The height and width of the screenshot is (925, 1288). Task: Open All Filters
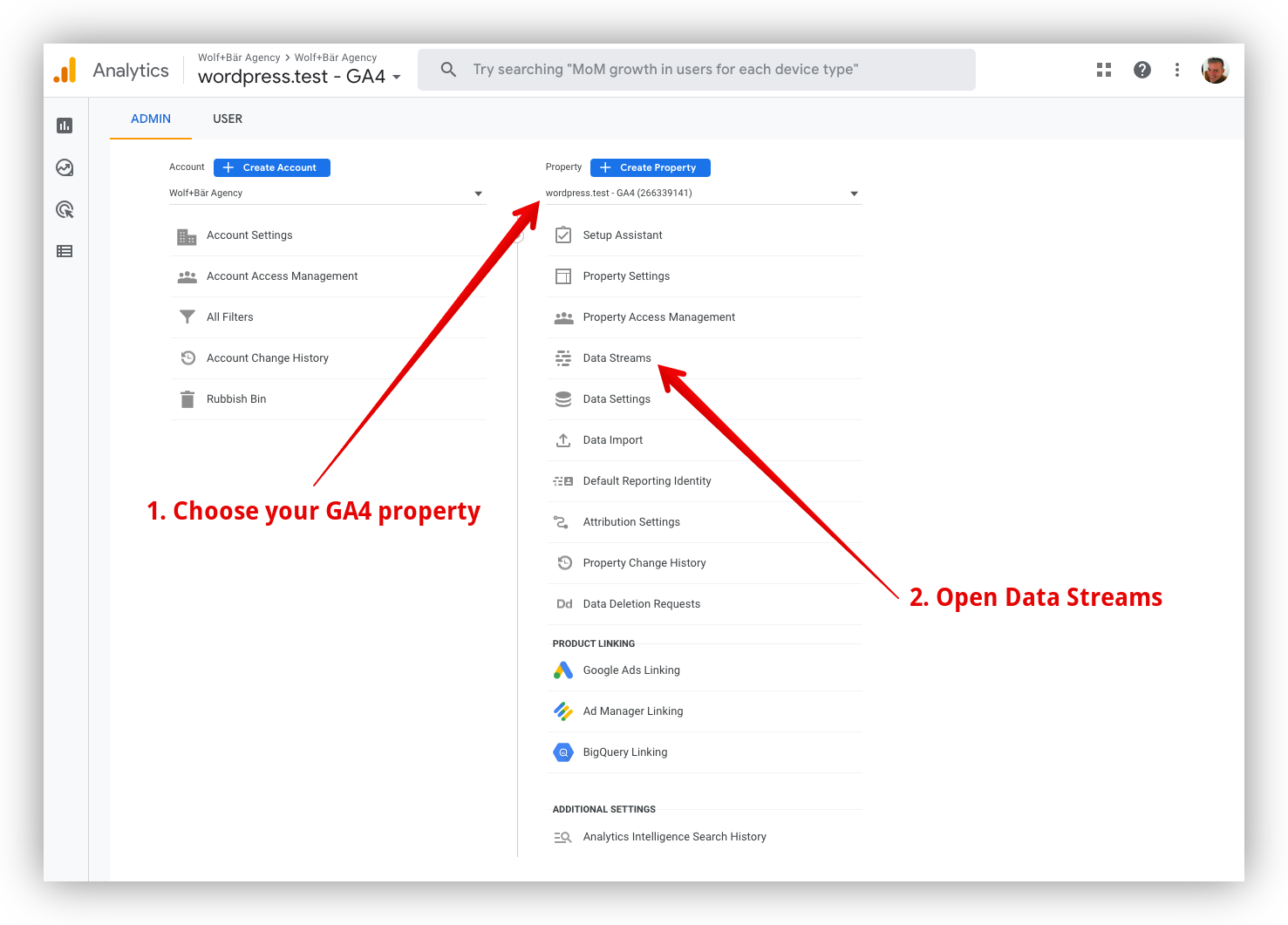(x=328, y=317)
